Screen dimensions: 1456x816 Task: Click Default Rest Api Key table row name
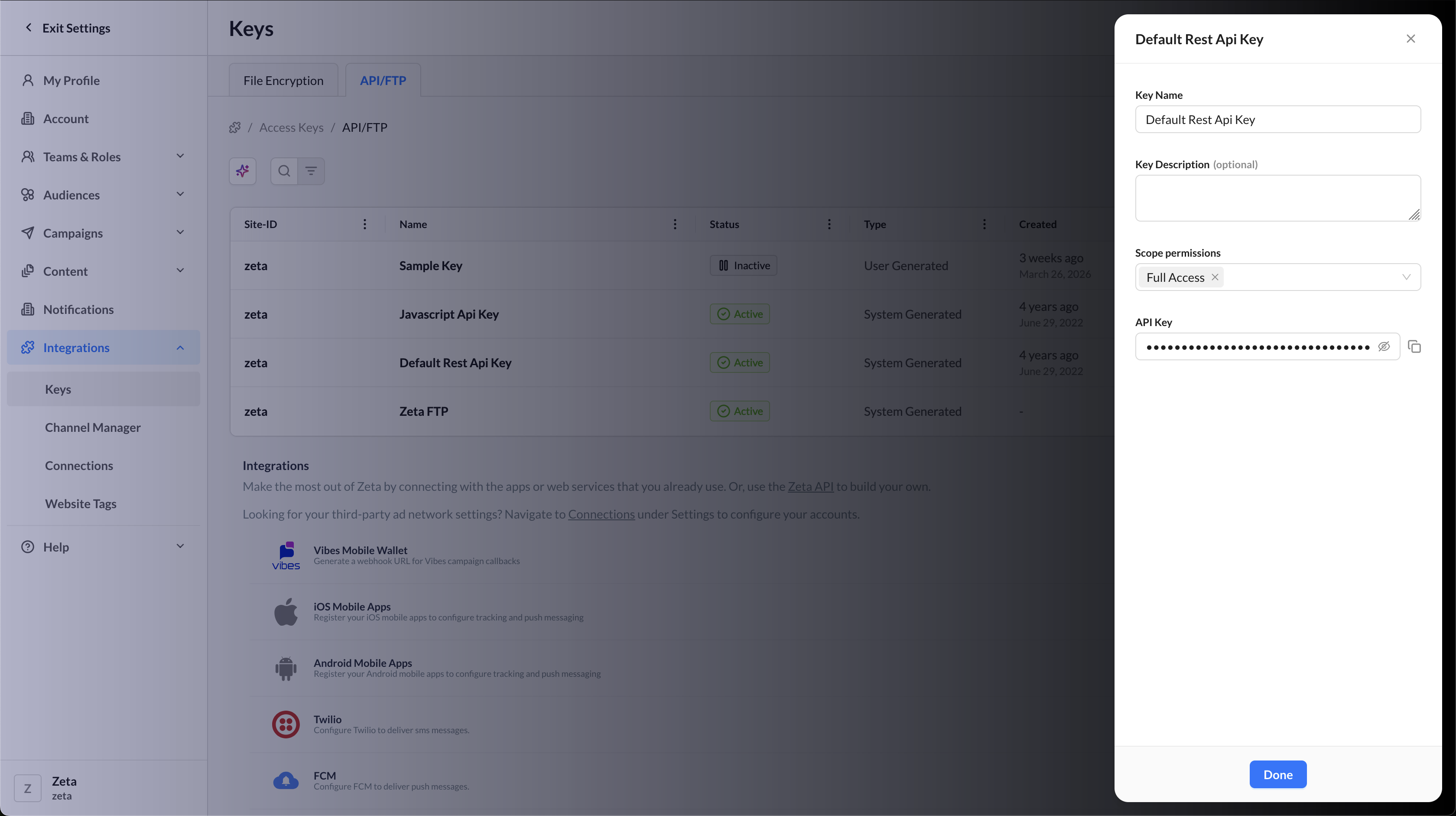tap(455, 362)
